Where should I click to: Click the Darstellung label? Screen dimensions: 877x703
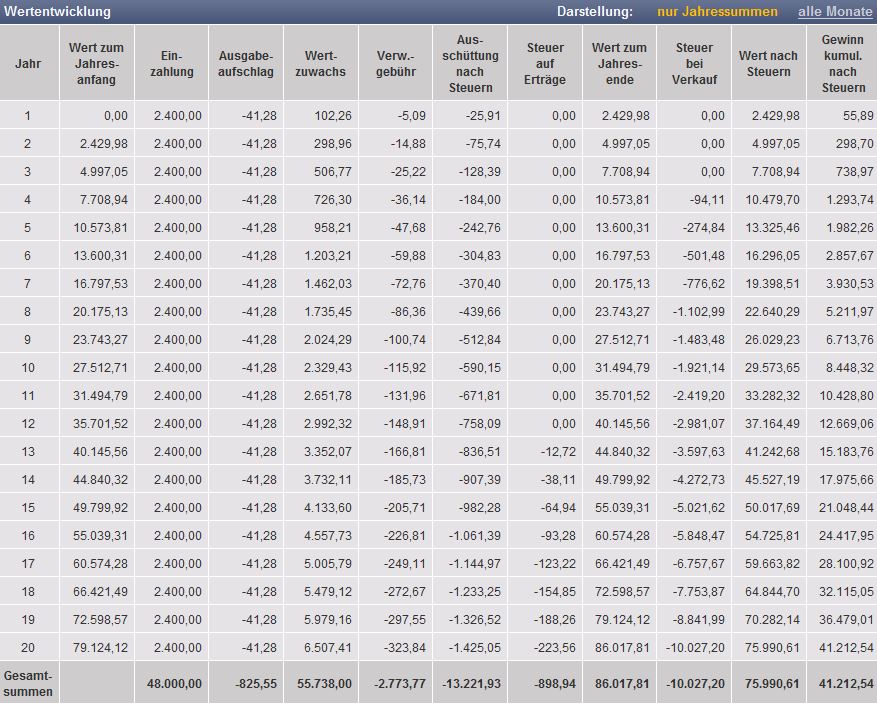click(x=595, y=11)
